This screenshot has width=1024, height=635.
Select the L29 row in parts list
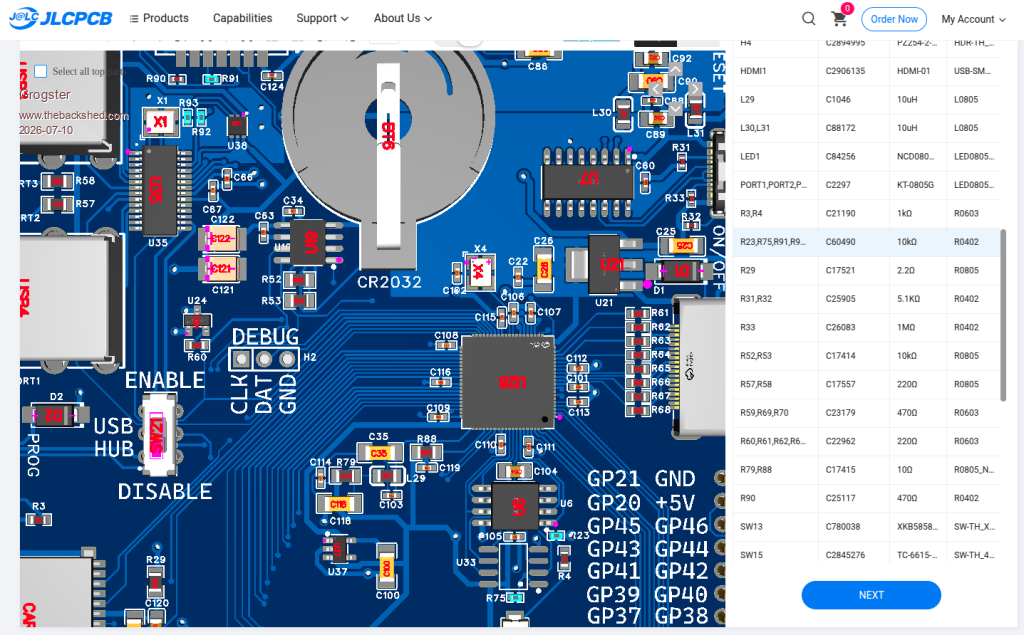tap(867, 99)
